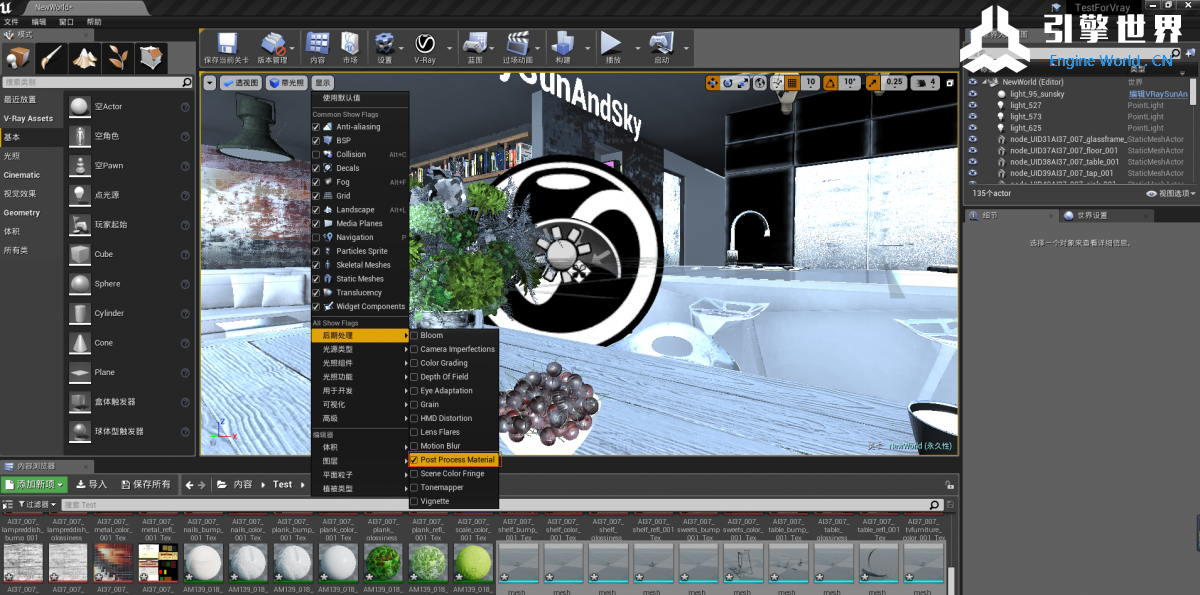Open the 带光照 lit view mode dropdown
Image resolution: width=1200 pixels, height=595 pixels.
point(287,83)
